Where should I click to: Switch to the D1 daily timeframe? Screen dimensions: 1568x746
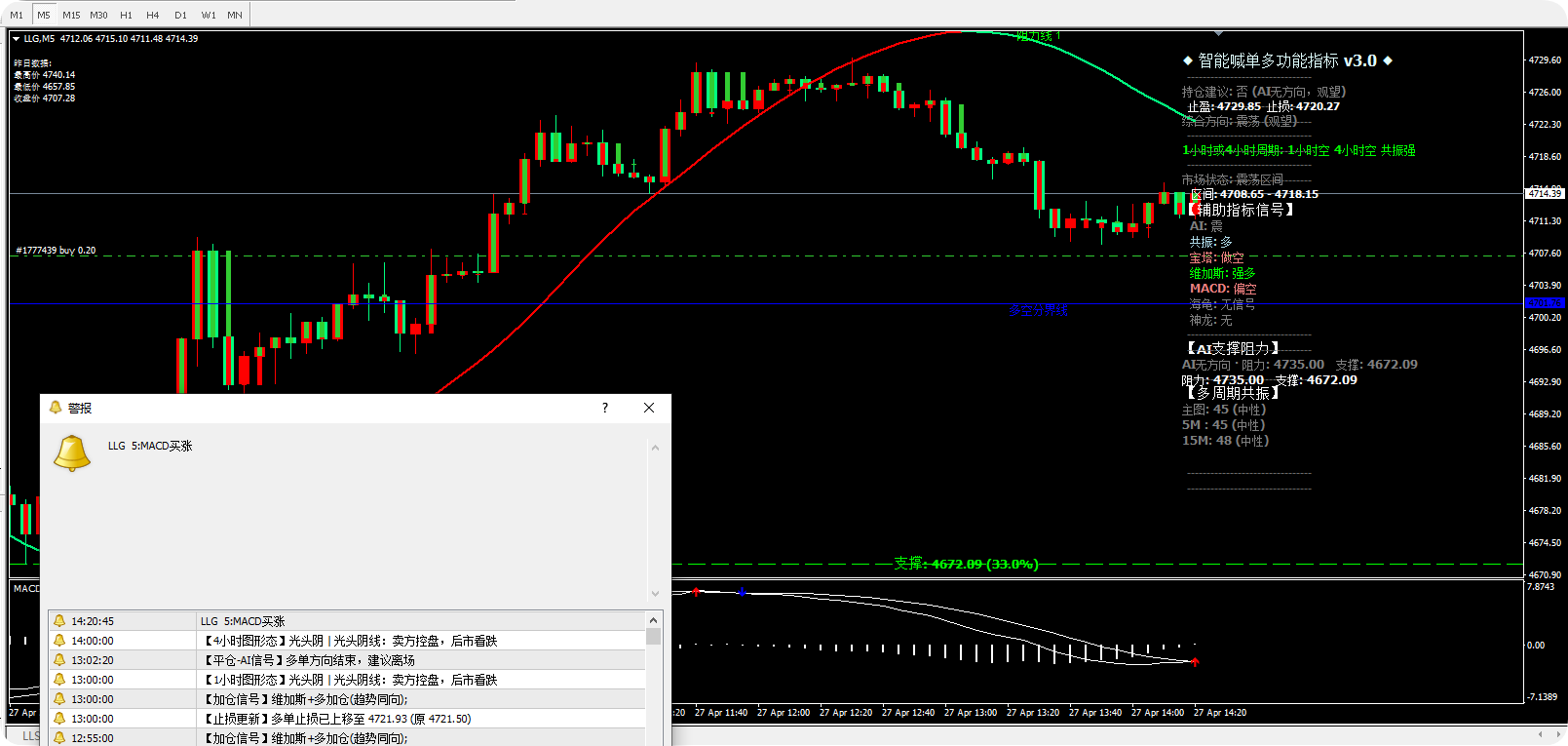pos(180,15)
